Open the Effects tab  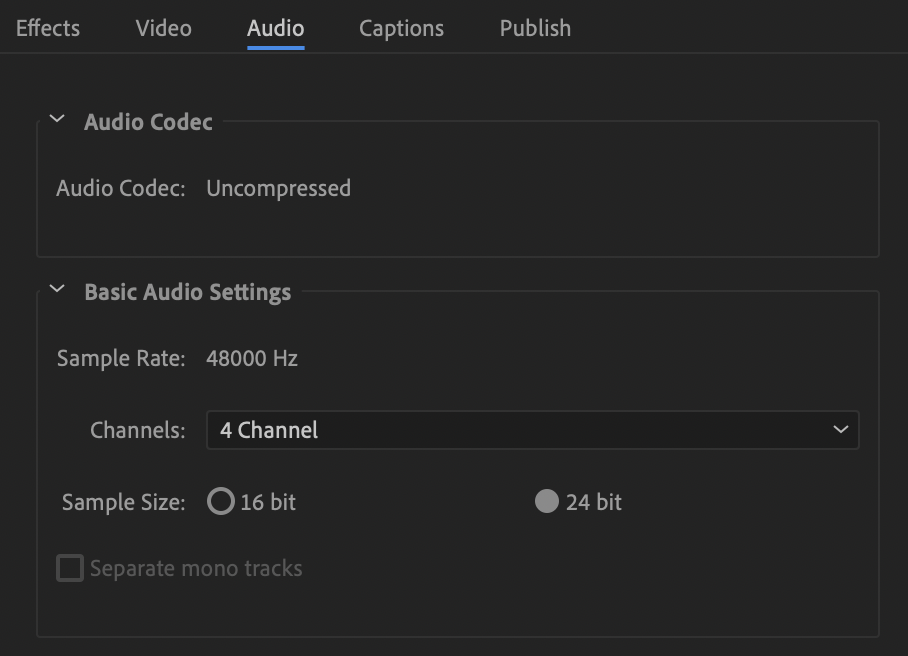pyautogui.click(x=47, y=28)
